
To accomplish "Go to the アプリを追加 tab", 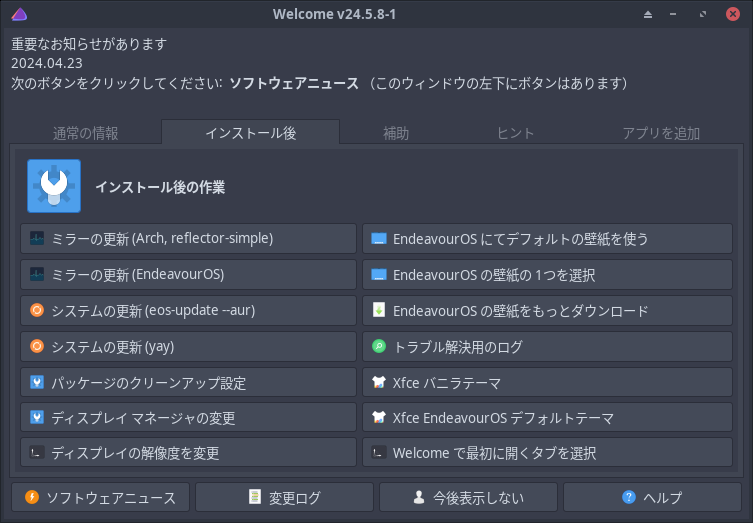I will (661, 133).
